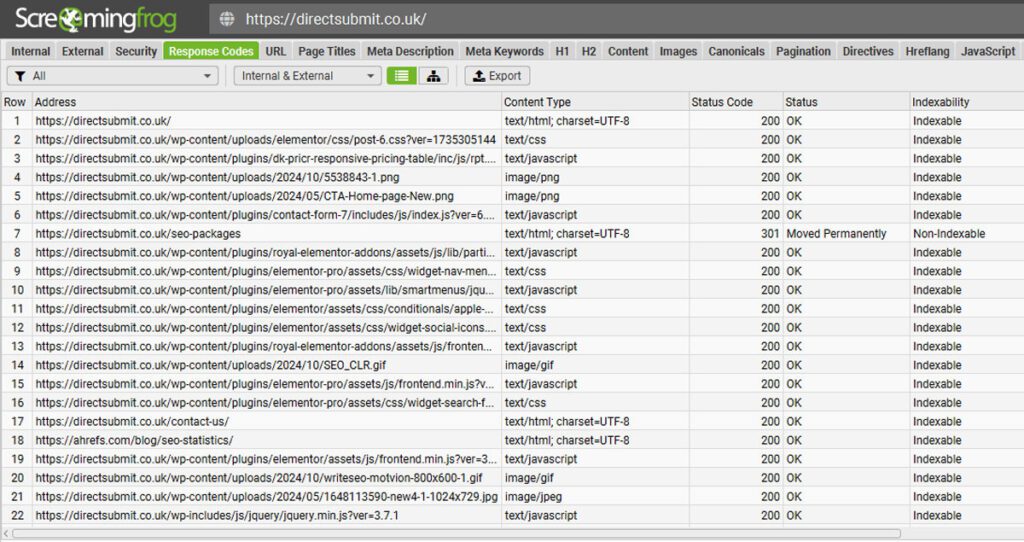1024x542 pixels.
Task: Open the Canonicals tab
Action: pos(736,51)
